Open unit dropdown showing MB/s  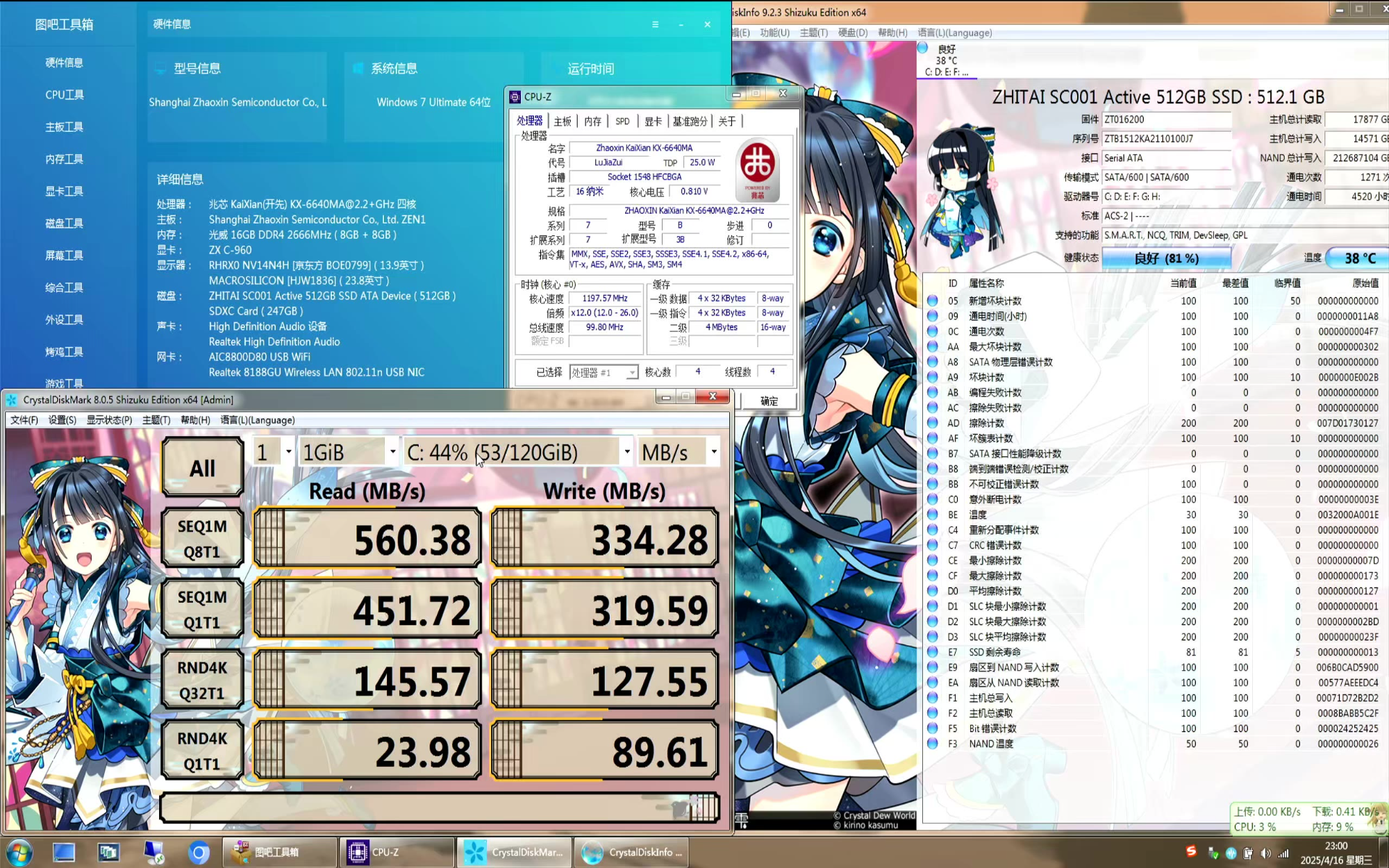pyautogui.click(x=679, y=452)
